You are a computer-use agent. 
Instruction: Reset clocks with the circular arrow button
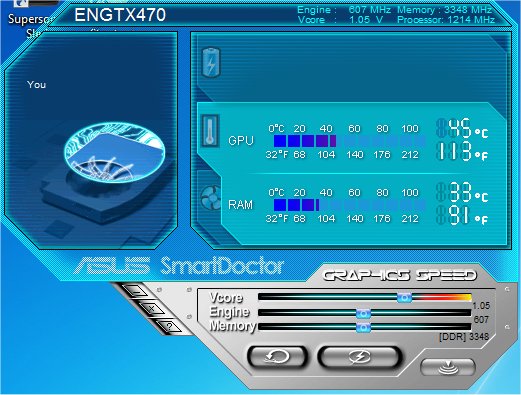pyautogui.click(x=277, y=357)
